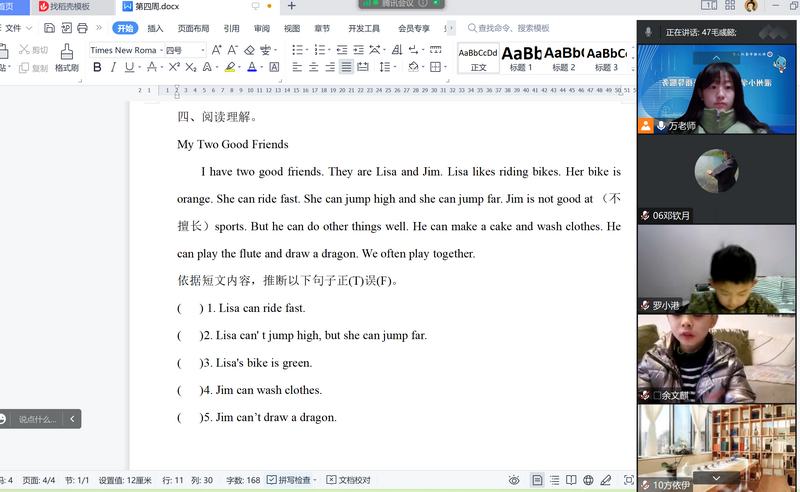Open the 页面布局 ribbon tab

click(x=193, y=28)
